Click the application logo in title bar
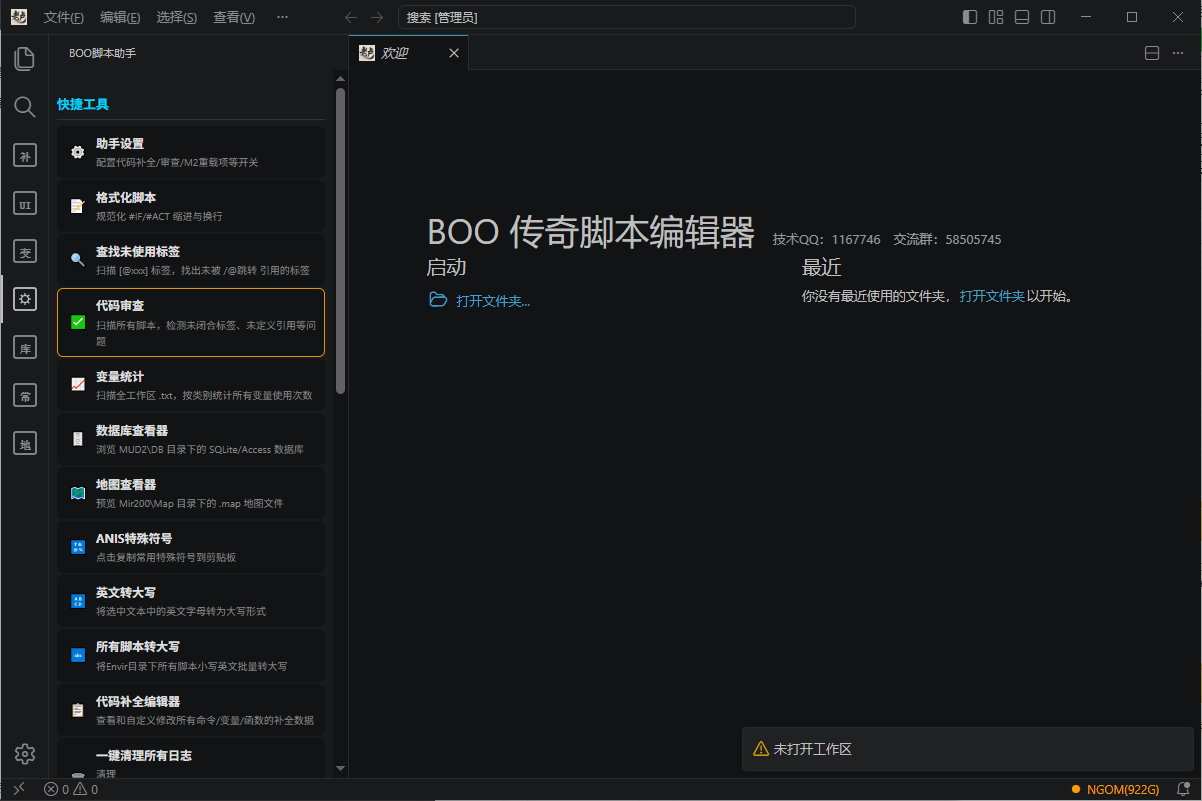 point(19,17)
